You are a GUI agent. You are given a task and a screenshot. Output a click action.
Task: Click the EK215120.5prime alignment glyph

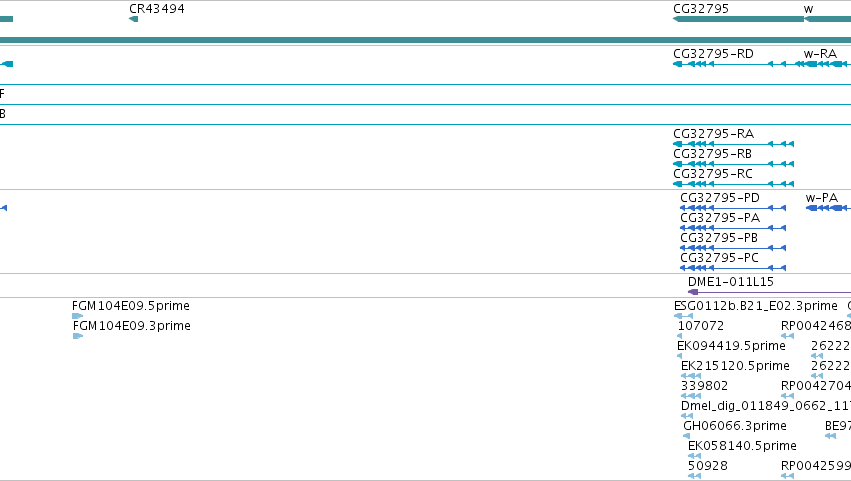(691, 376)
